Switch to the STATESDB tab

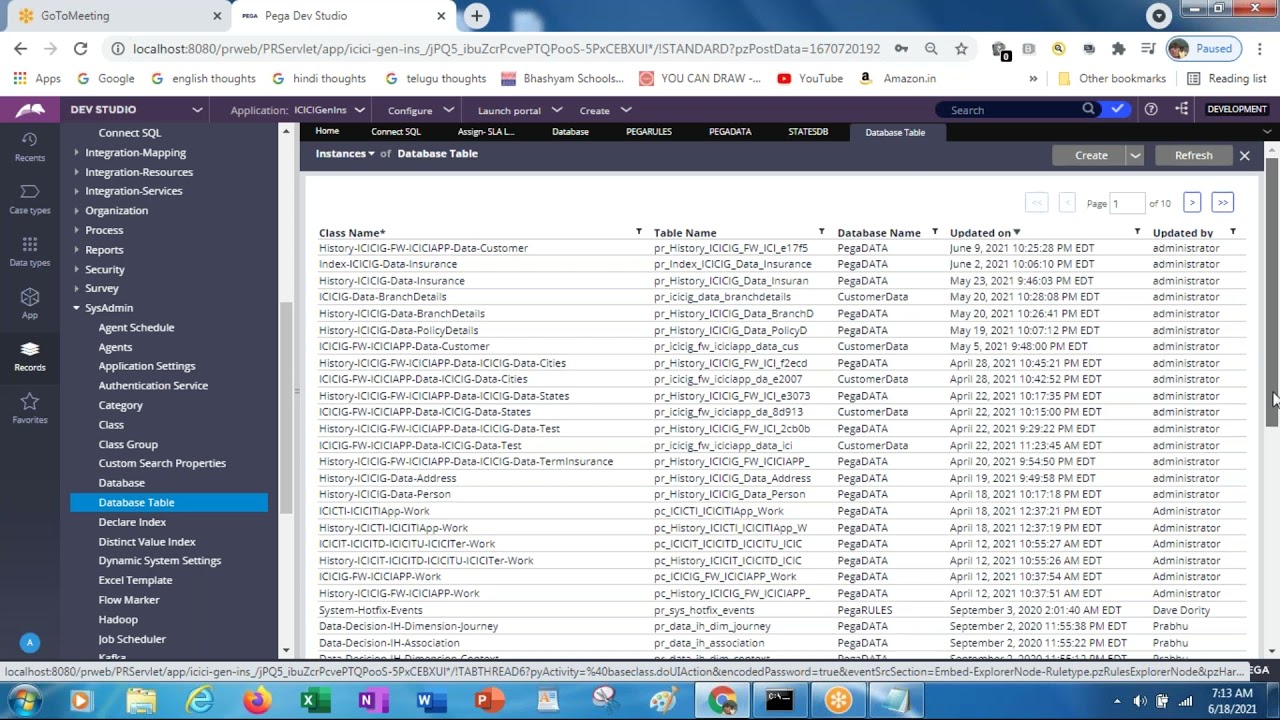pos(808,132)
